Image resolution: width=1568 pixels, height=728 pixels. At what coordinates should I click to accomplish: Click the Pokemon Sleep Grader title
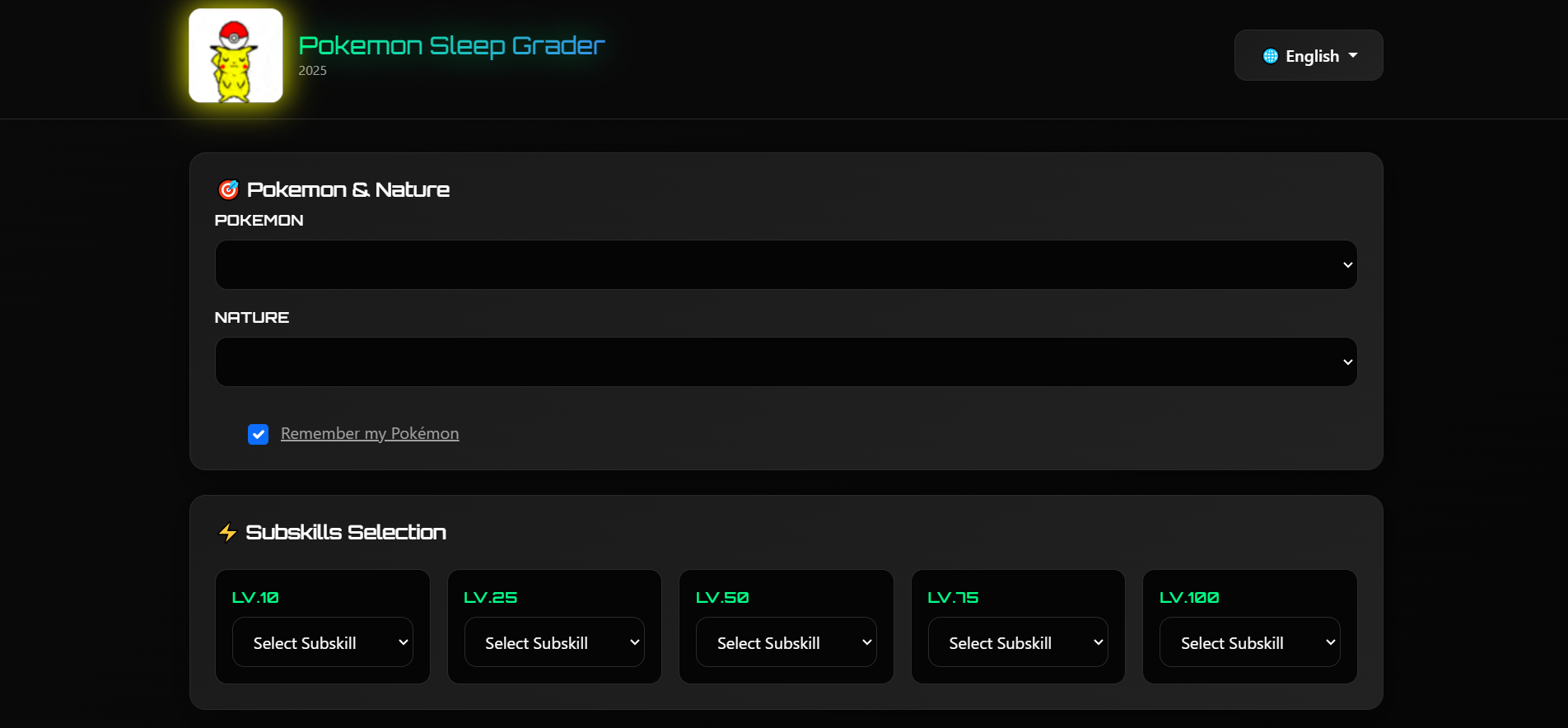[x=451, y=45]
